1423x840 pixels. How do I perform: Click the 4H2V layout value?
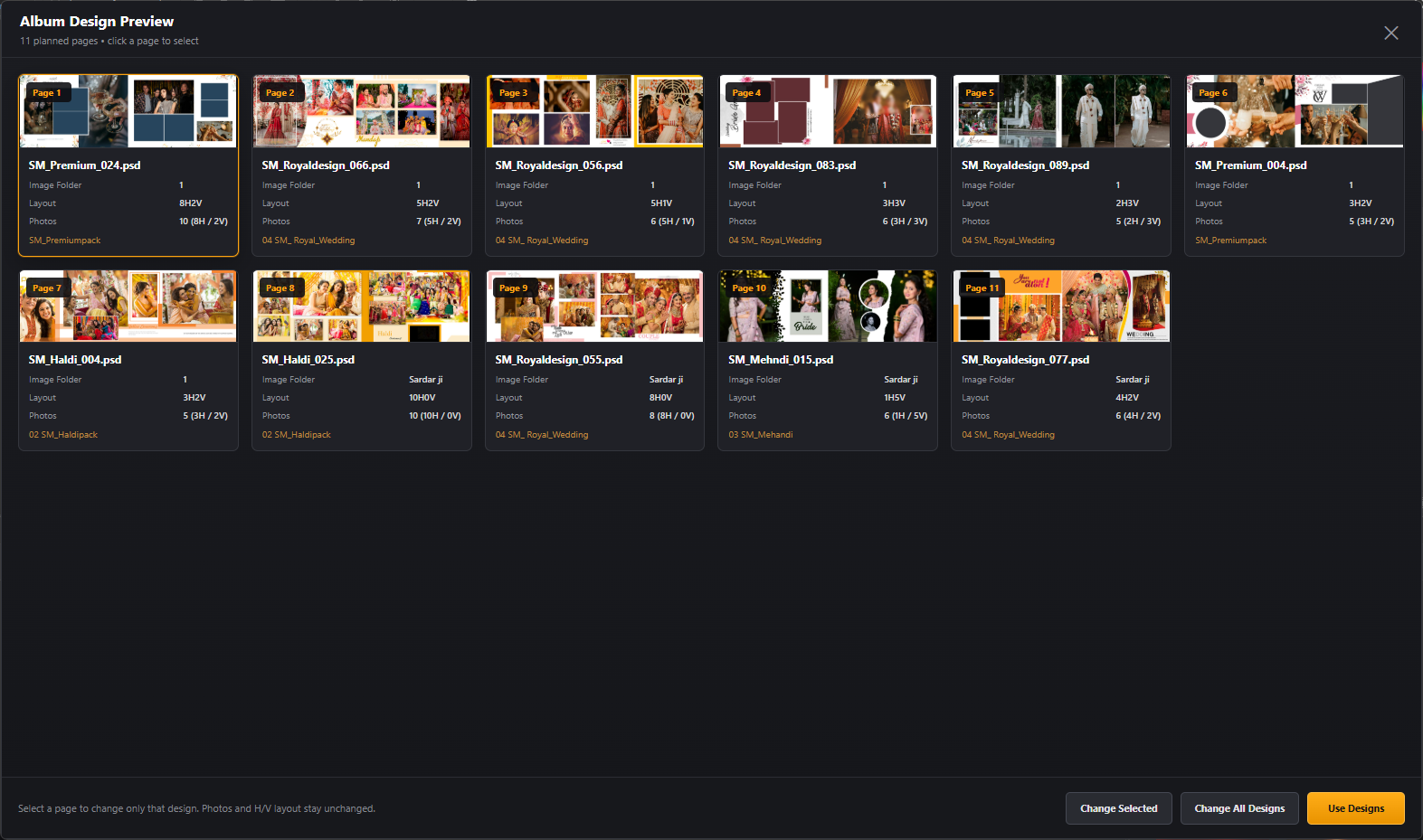click(x=1127, y=398)
